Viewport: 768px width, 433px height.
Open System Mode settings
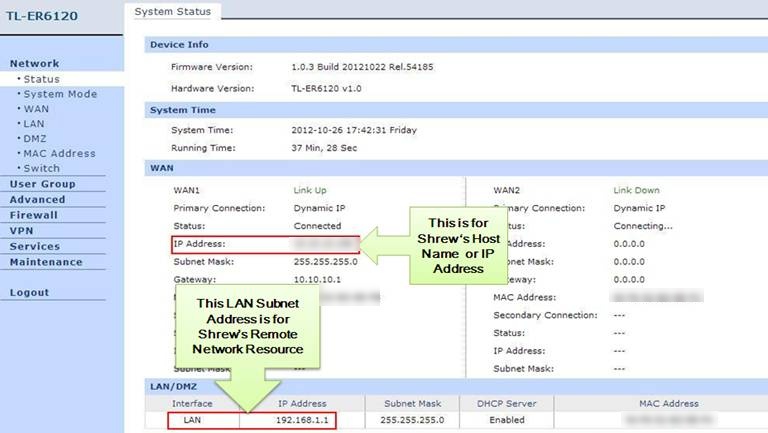60,94
